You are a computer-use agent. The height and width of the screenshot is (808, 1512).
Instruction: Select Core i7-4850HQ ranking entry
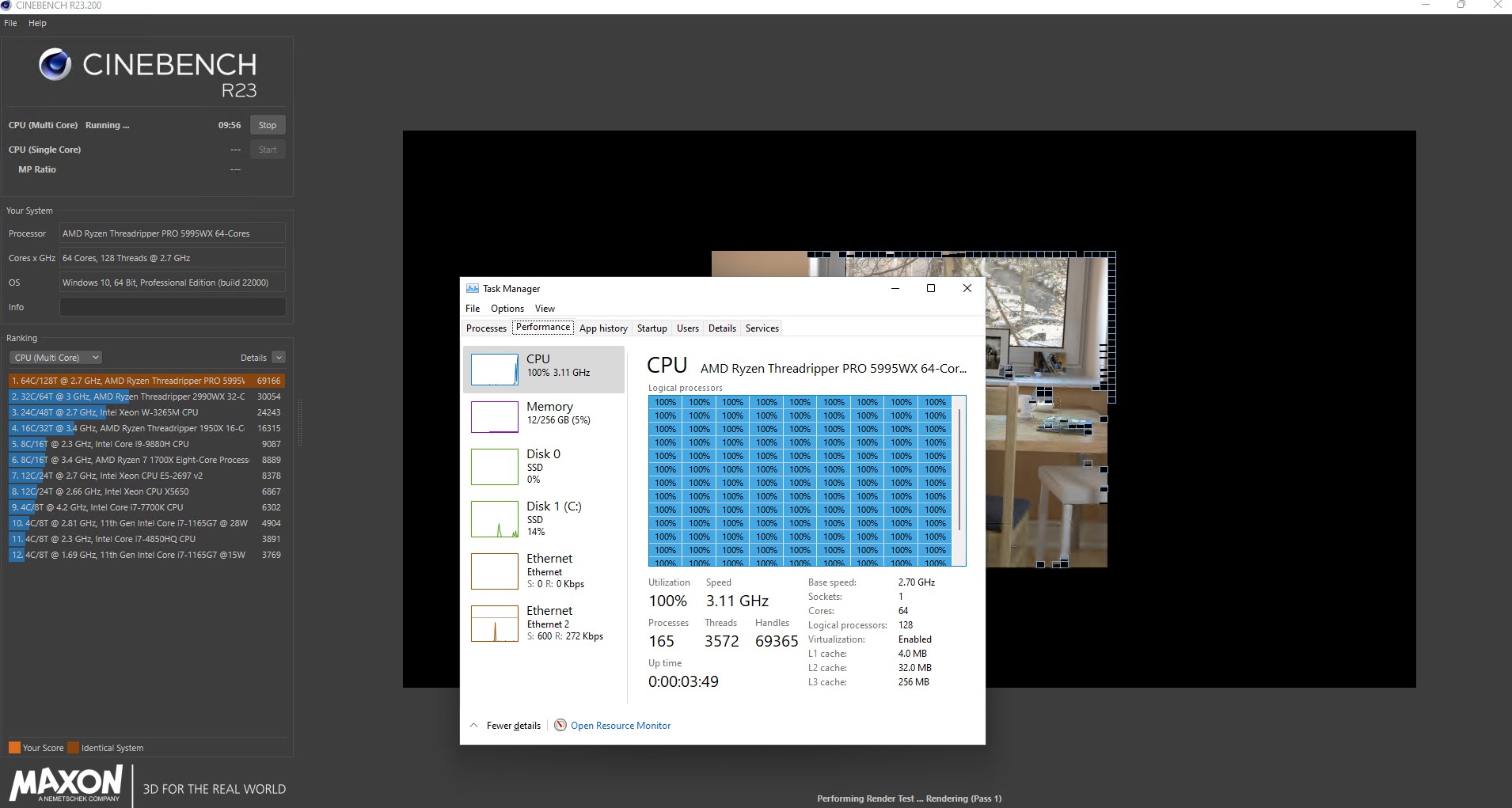coord(146,539)
